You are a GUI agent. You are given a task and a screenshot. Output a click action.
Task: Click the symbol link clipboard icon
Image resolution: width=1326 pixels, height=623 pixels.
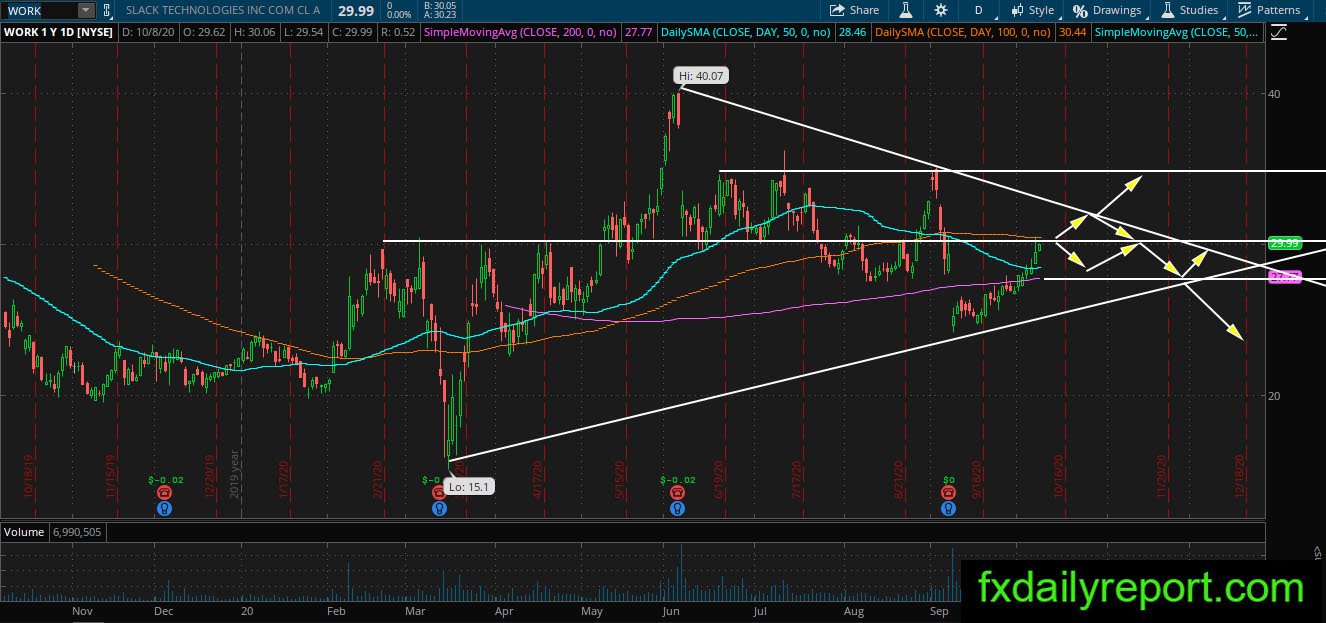(x=107, y=10)
